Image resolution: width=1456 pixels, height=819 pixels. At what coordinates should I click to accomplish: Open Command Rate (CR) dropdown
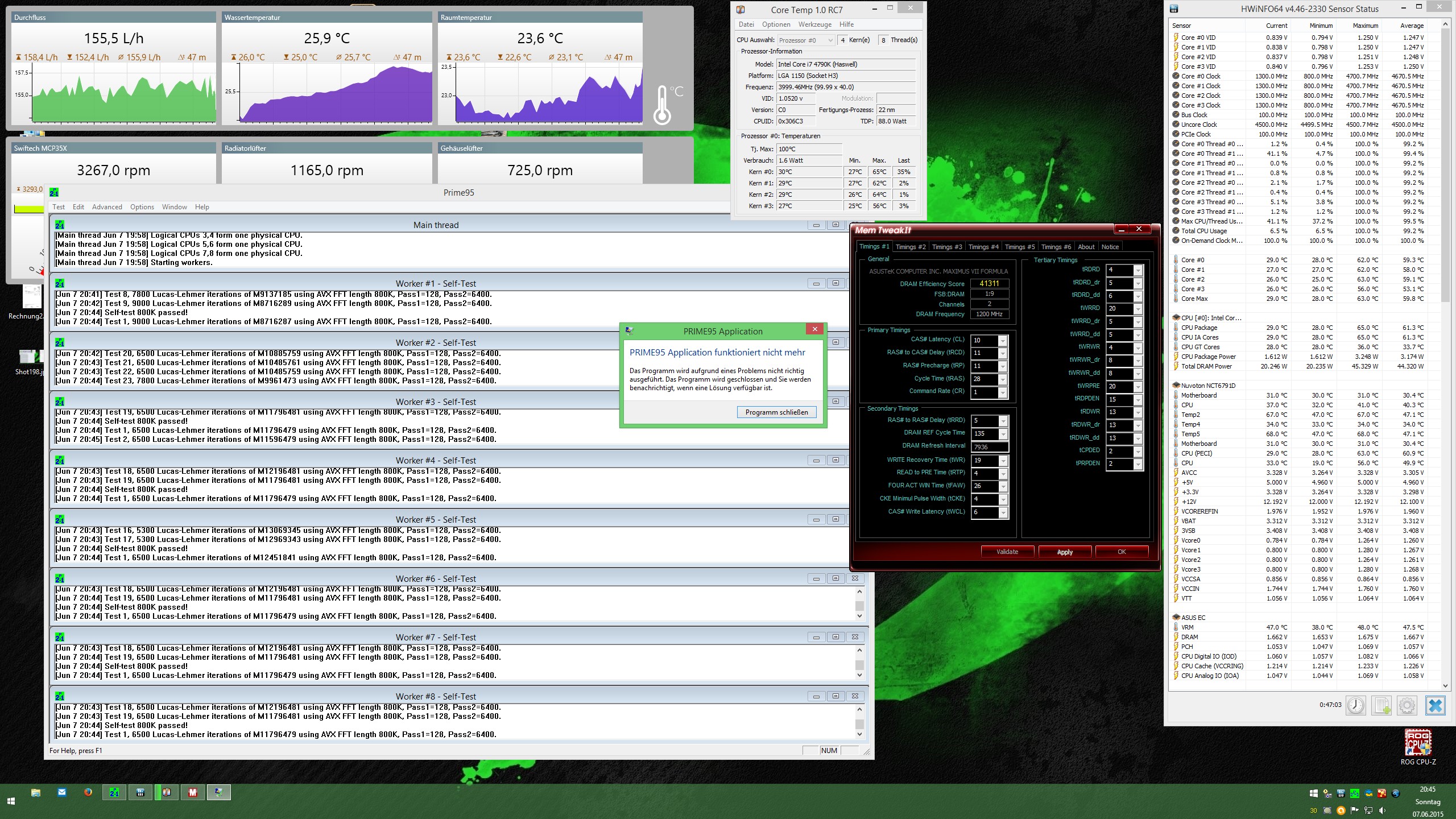pyautogui.click(x=1003, y=392)
